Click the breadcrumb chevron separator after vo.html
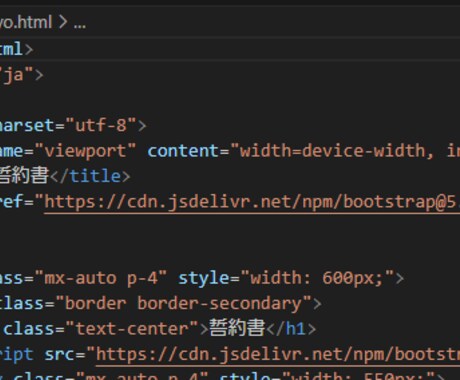 63,23
